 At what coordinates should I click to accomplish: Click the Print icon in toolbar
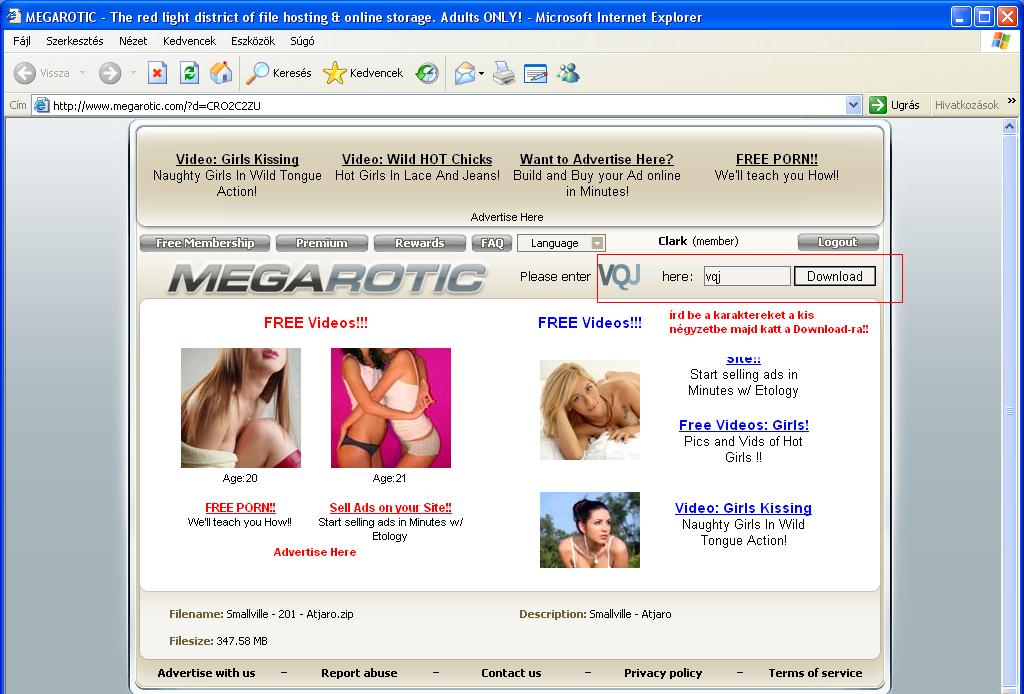[504, 73]
